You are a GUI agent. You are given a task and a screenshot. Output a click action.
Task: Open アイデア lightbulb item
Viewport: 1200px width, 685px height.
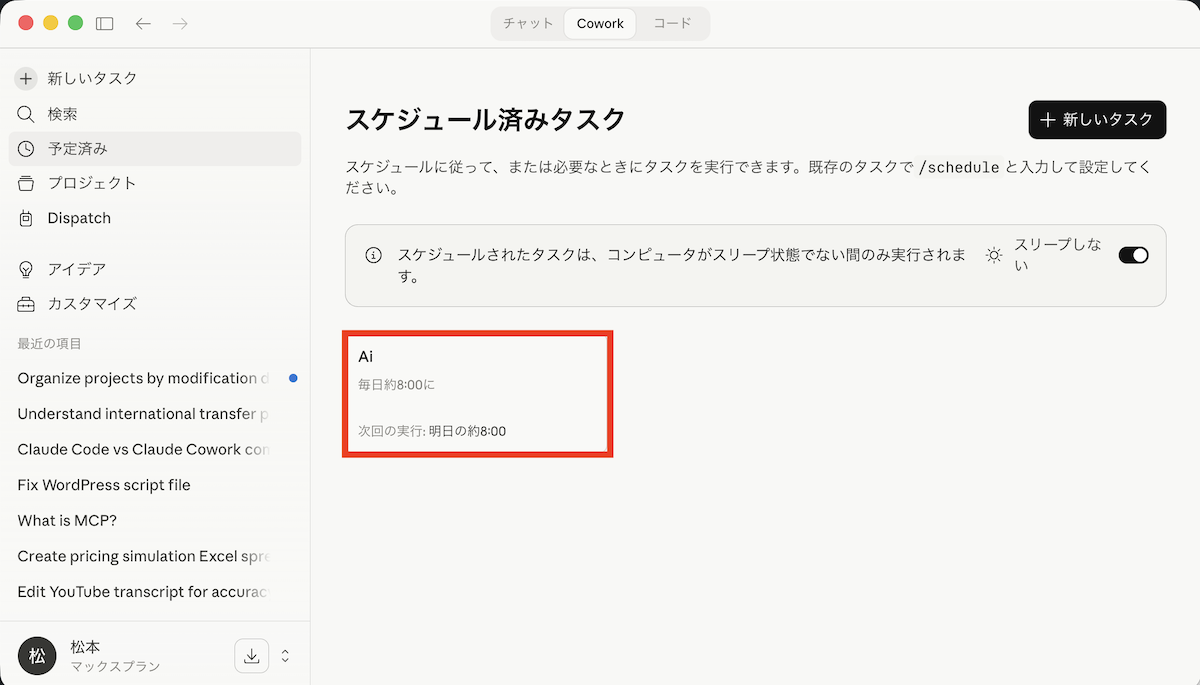coord(76,269)
